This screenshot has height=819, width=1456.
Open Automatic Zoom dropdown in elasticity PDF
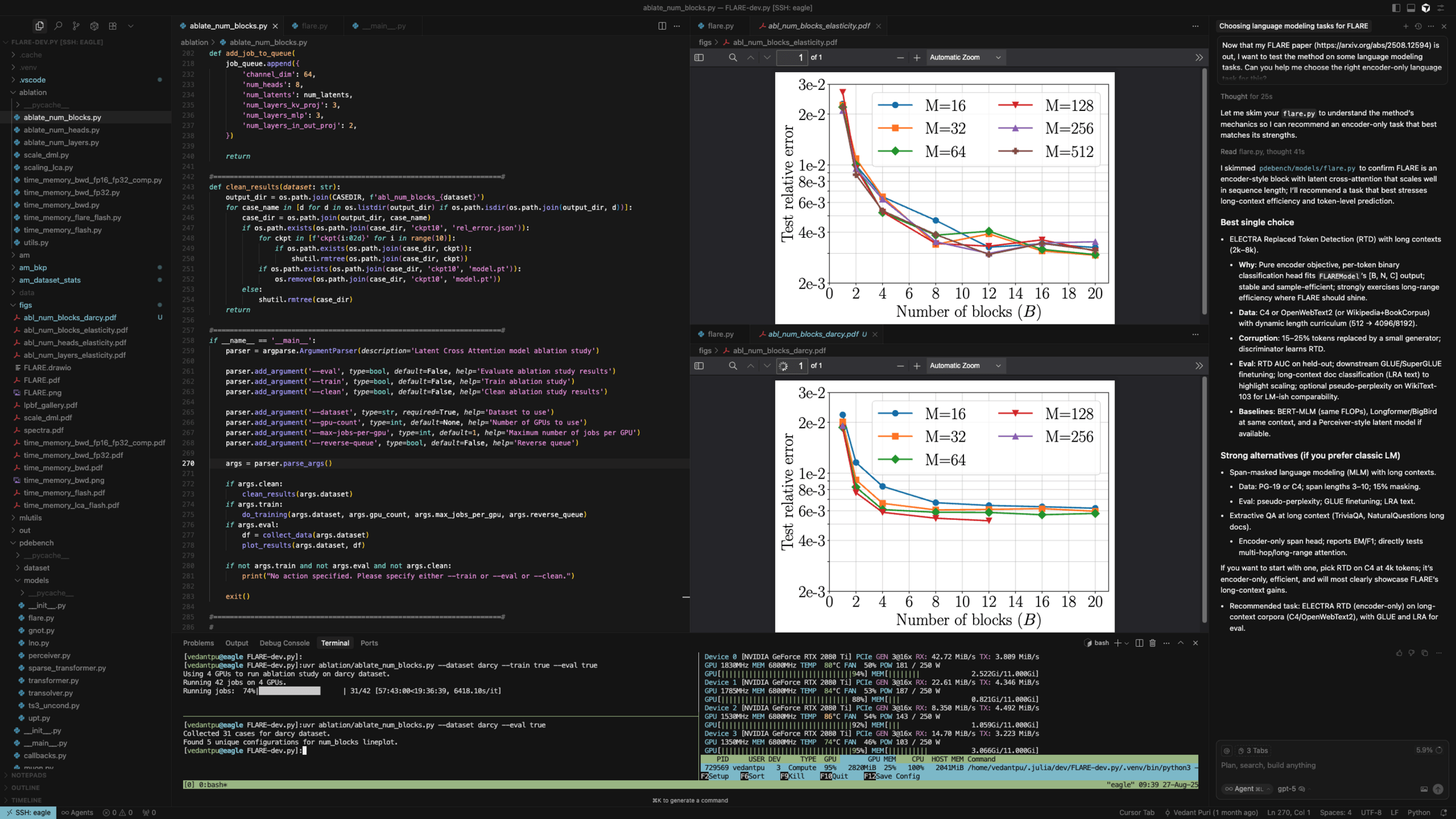(965, 58)
